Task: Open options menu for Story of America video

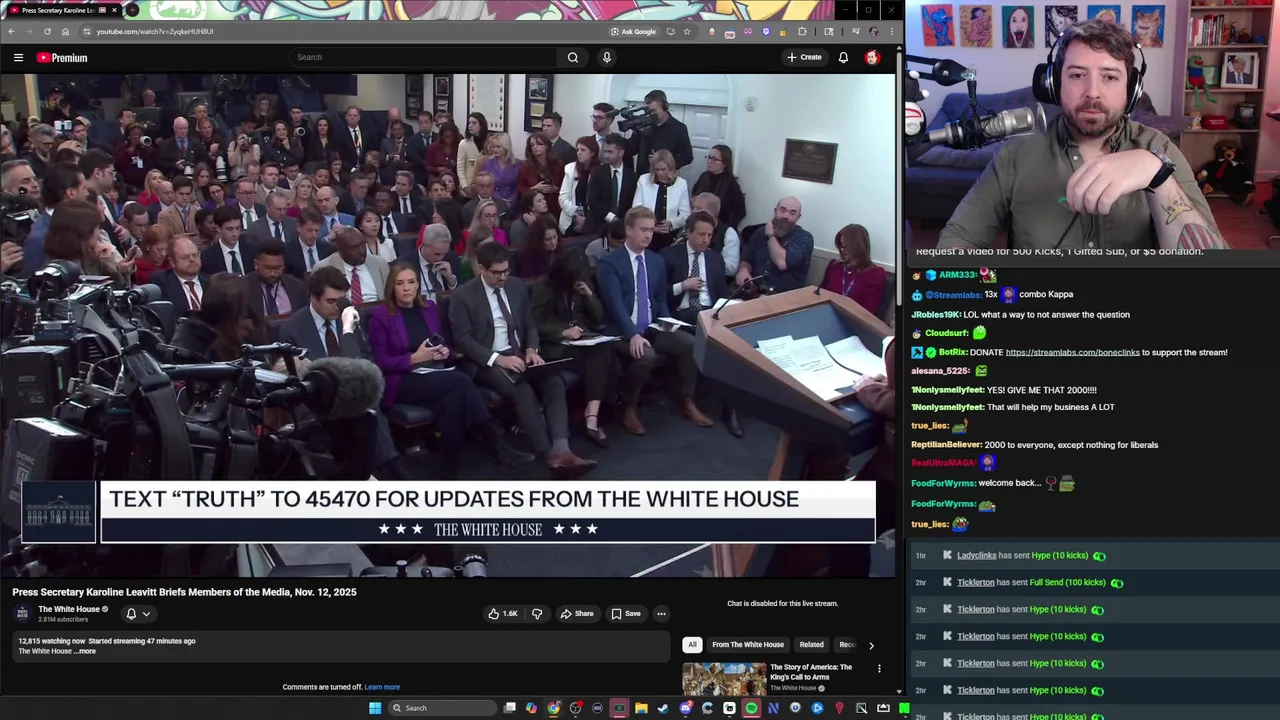Action: 879,668
